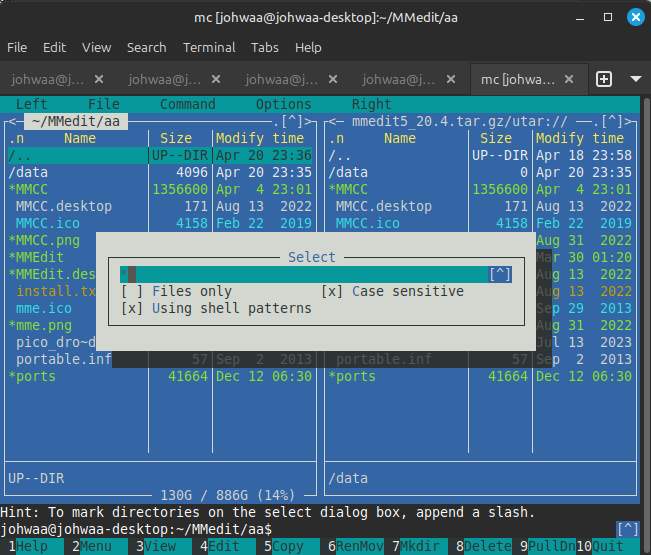651x555 pixels.
Task: Sort left panel by Size column
Action: pyautogui.click(x=176, y=138)
